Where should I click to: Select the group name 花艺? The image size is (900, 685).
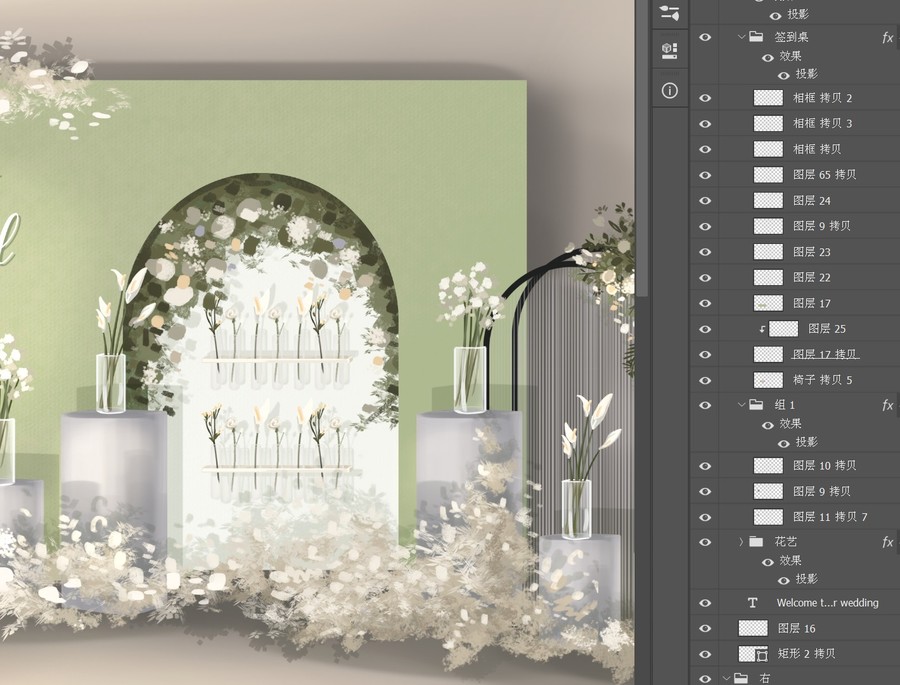tap(786, 541)
